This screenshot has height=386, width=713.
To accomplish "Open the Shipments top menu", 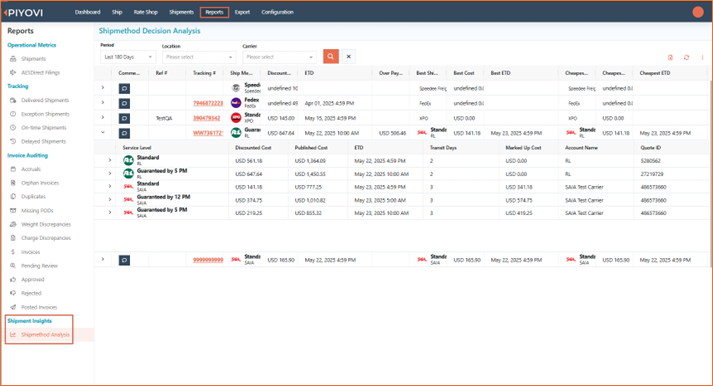I will point(181,12).
